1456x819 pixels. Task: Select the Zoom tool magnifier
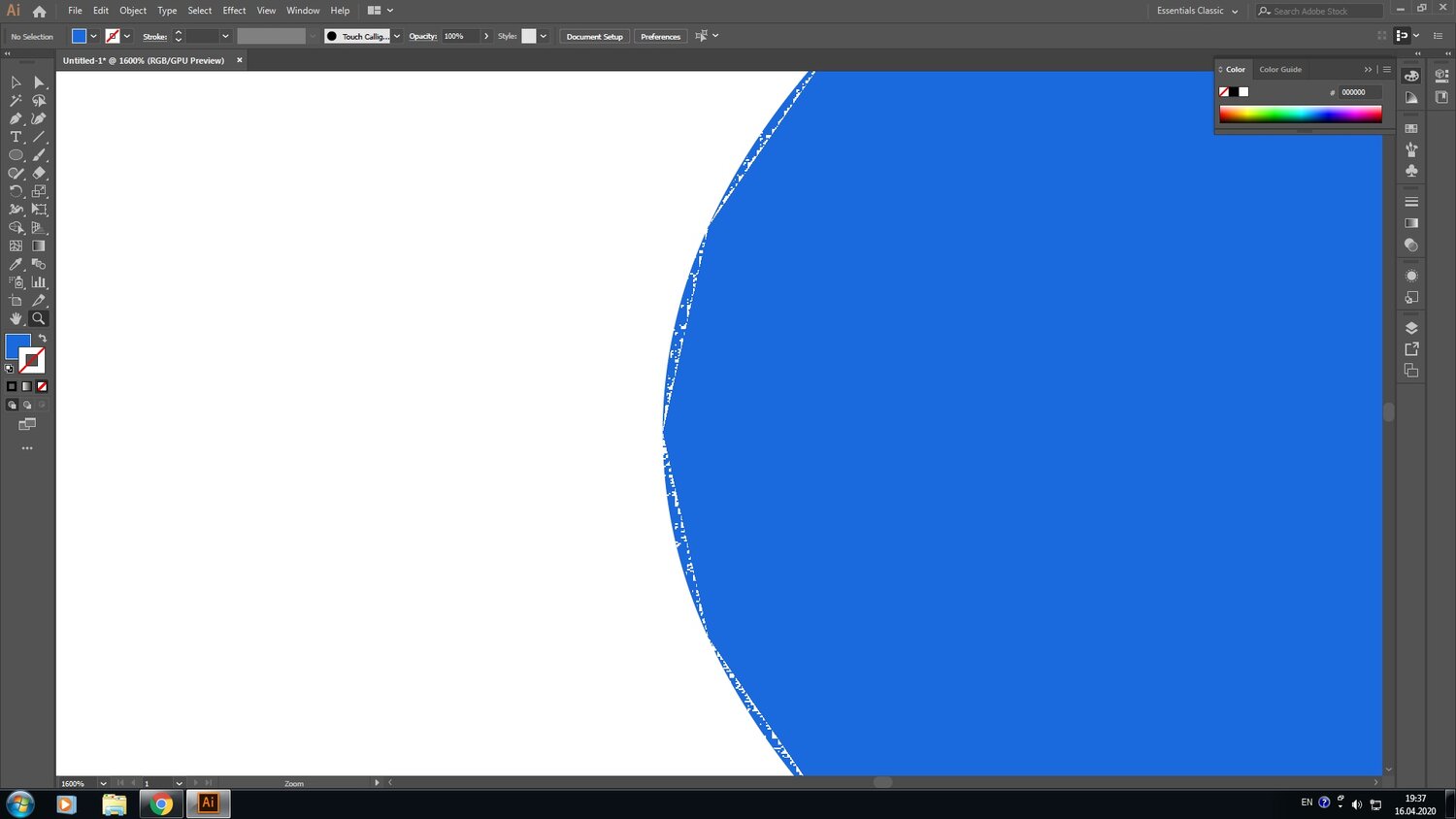[39, 318]
